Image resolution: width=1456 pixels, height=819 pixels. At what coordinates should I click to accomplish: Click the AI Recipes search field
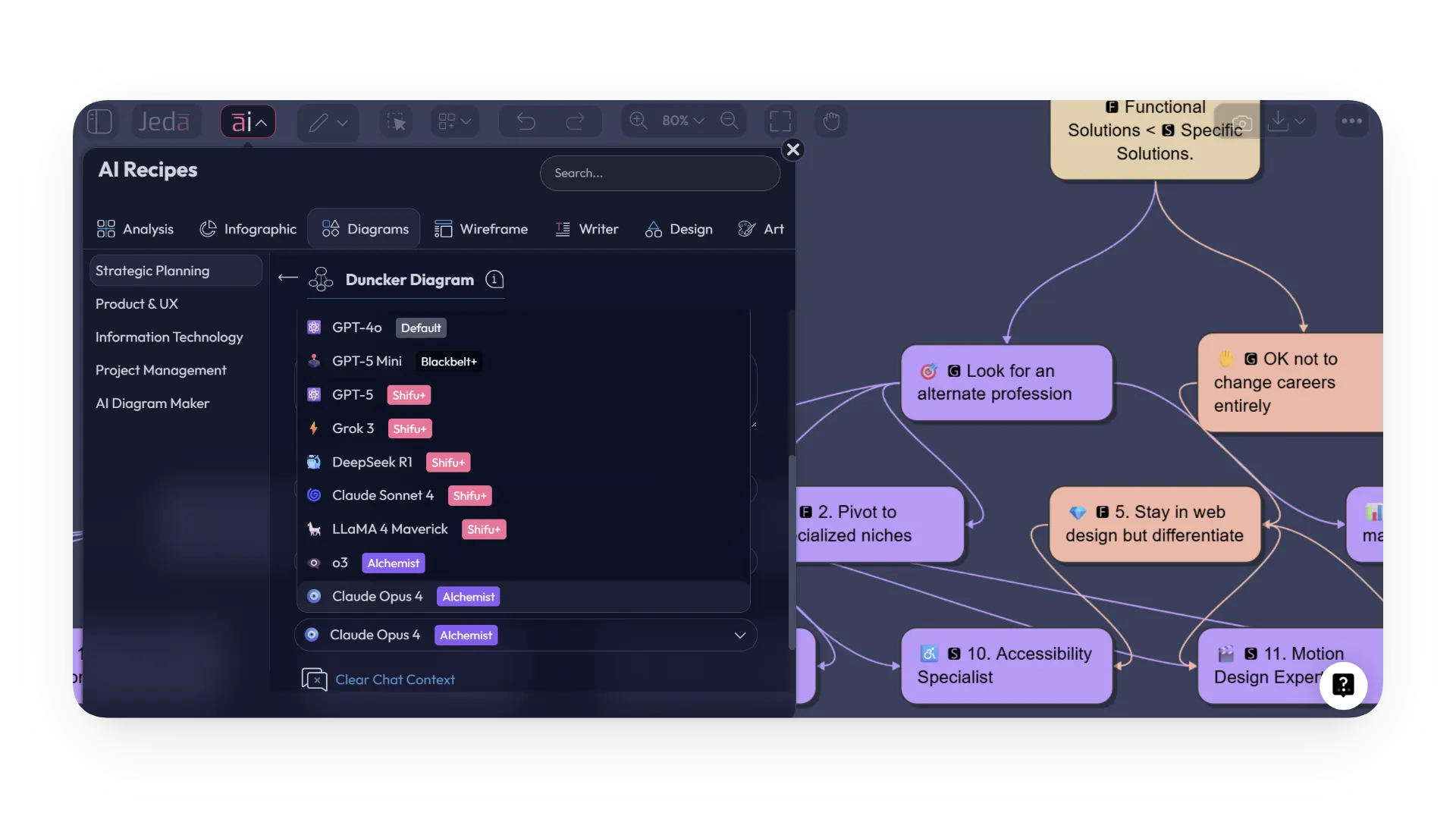659,173
